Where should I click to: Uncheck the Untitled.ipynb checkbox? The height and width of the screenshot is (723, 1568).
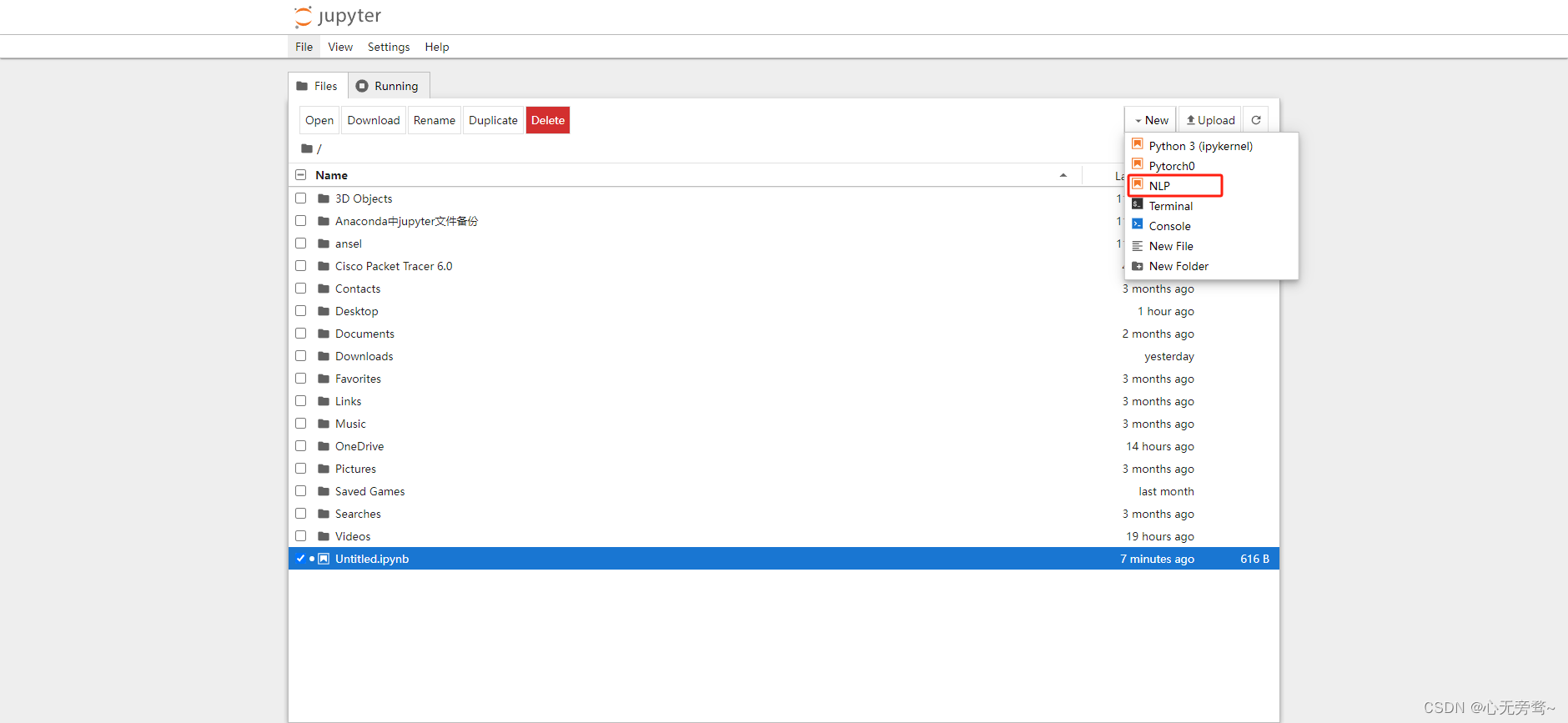(x=300, y=559)
